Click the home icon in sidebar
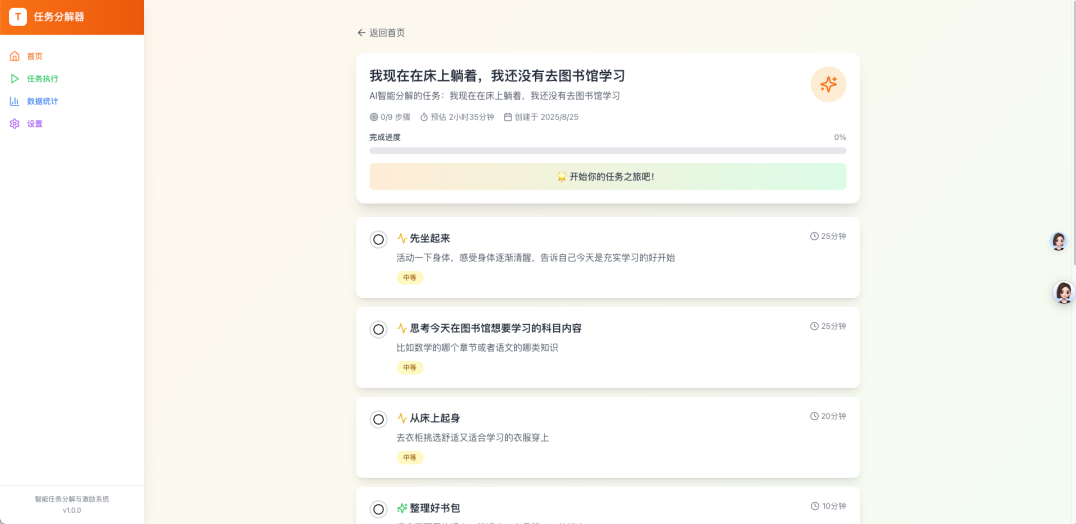Image resolution: width=1076 pixels, height=524 pixels. pos(14,56)
